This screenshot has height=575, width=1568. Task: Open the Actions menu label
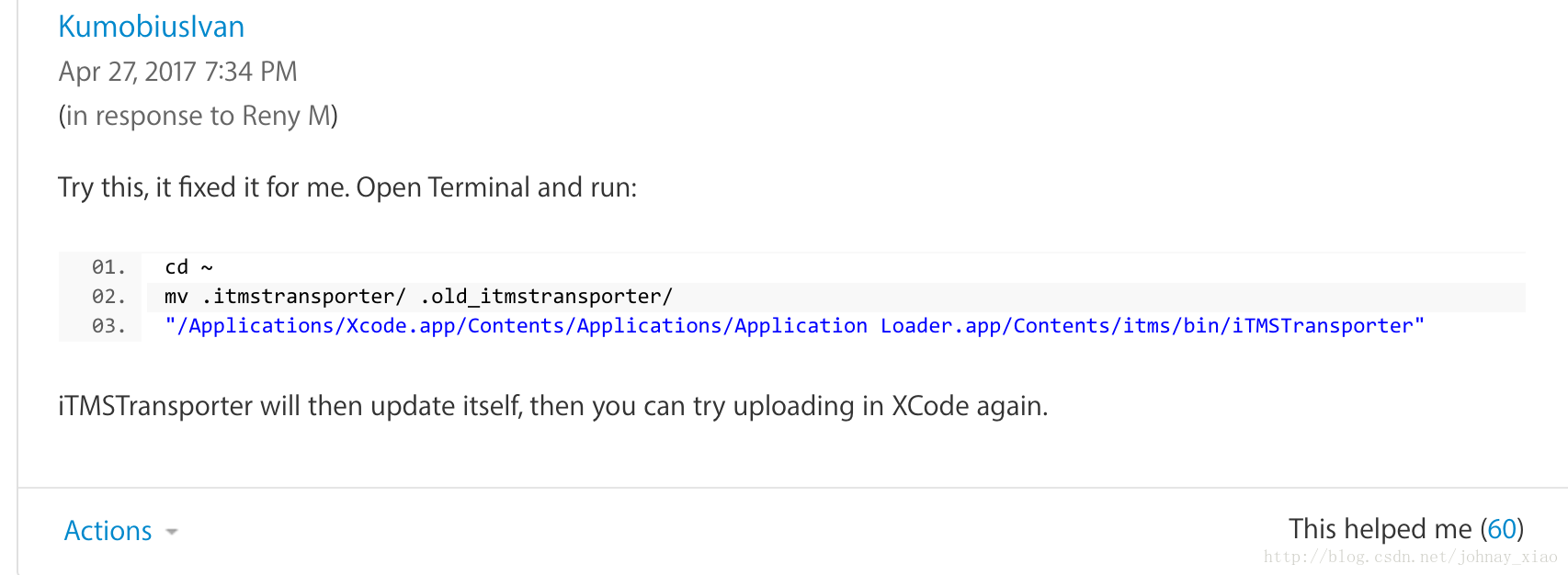tap(108, 531)
